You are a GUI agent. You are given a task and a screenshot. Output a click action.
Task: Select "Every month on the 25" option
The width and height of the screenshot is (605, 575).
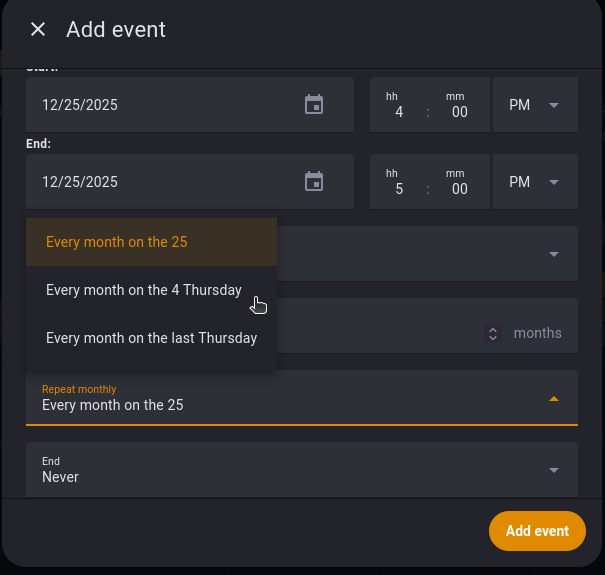coord(117,242)
